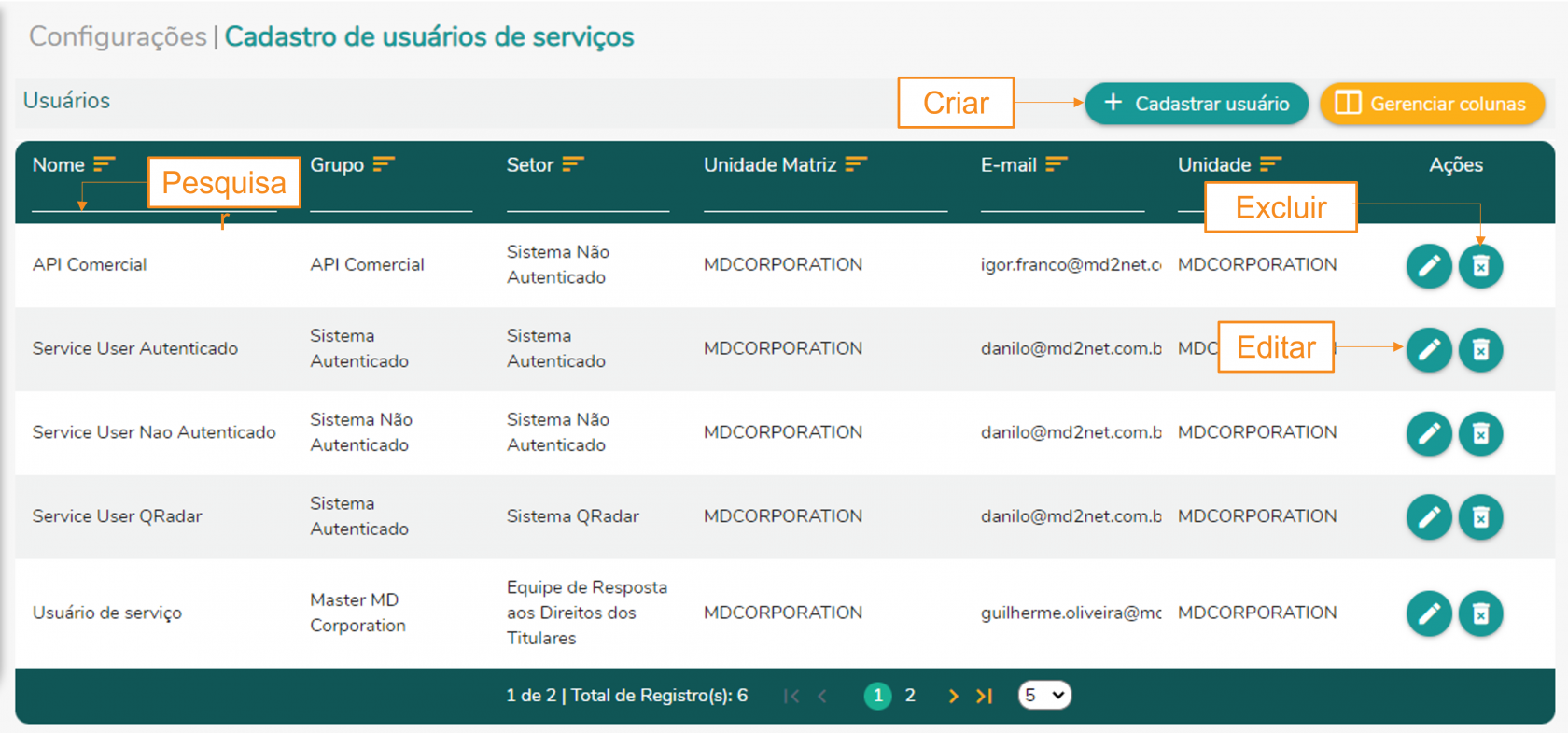The width and height of the screenshot is (1568, 733).
Task: Select the 'Sistema QRadar' sector cell
Action: click(573, 516)
